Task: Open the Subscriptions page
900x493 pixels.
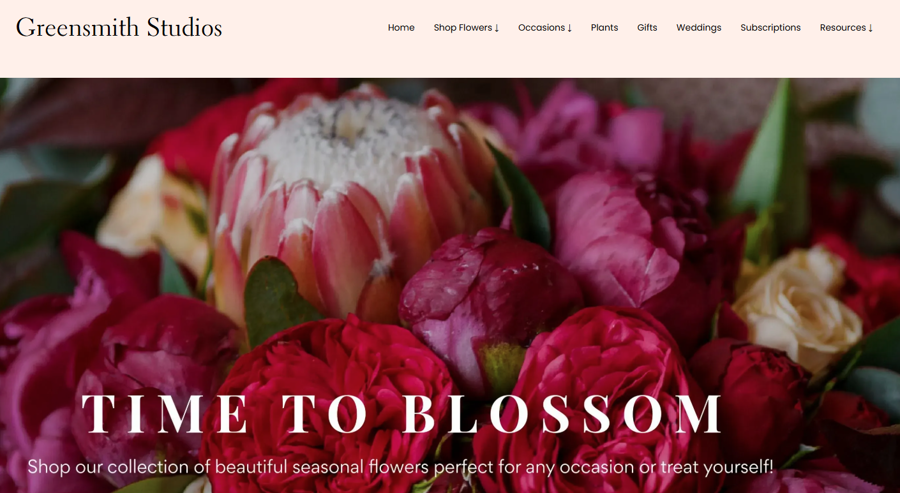Action: (770, 28)
